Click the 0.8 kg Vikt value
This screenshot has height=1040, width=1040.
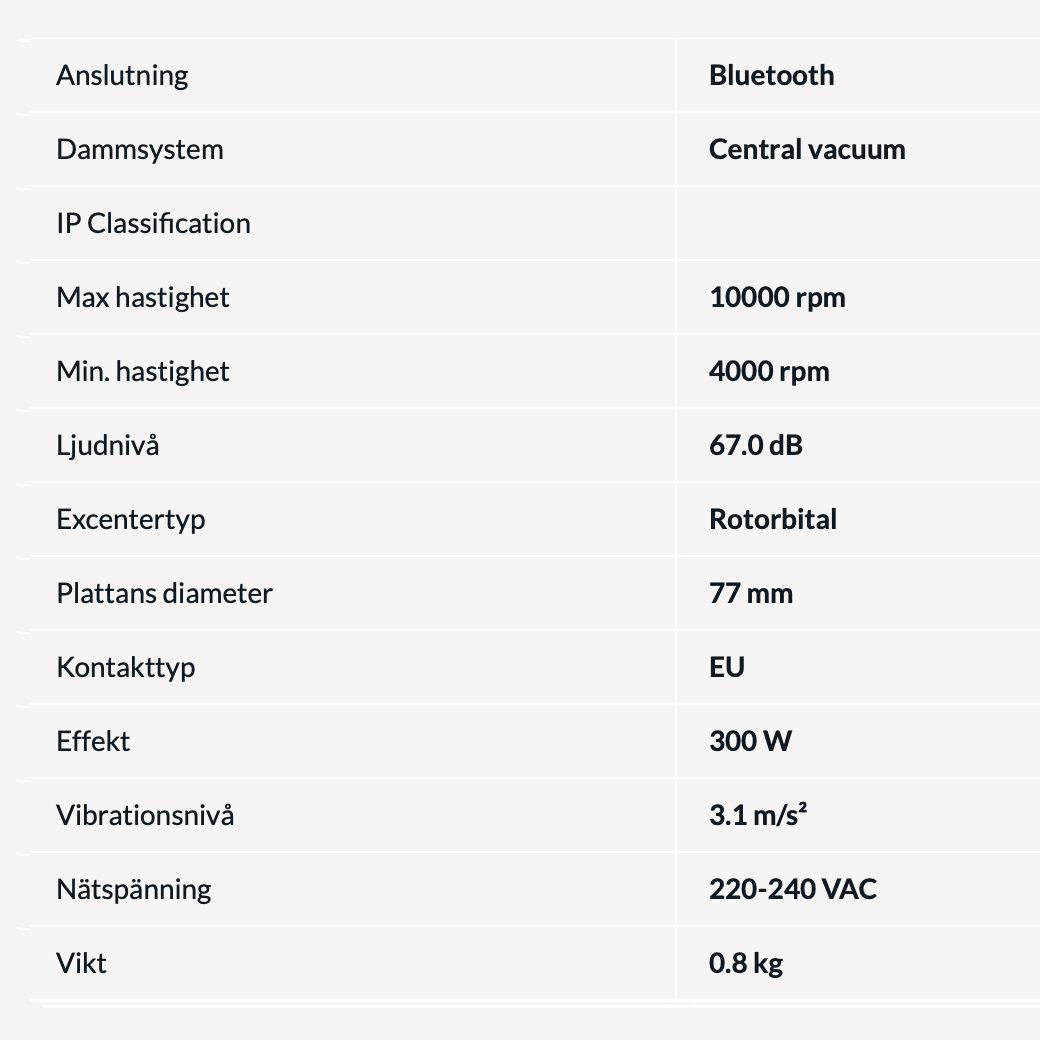click(x=746, y=964)
